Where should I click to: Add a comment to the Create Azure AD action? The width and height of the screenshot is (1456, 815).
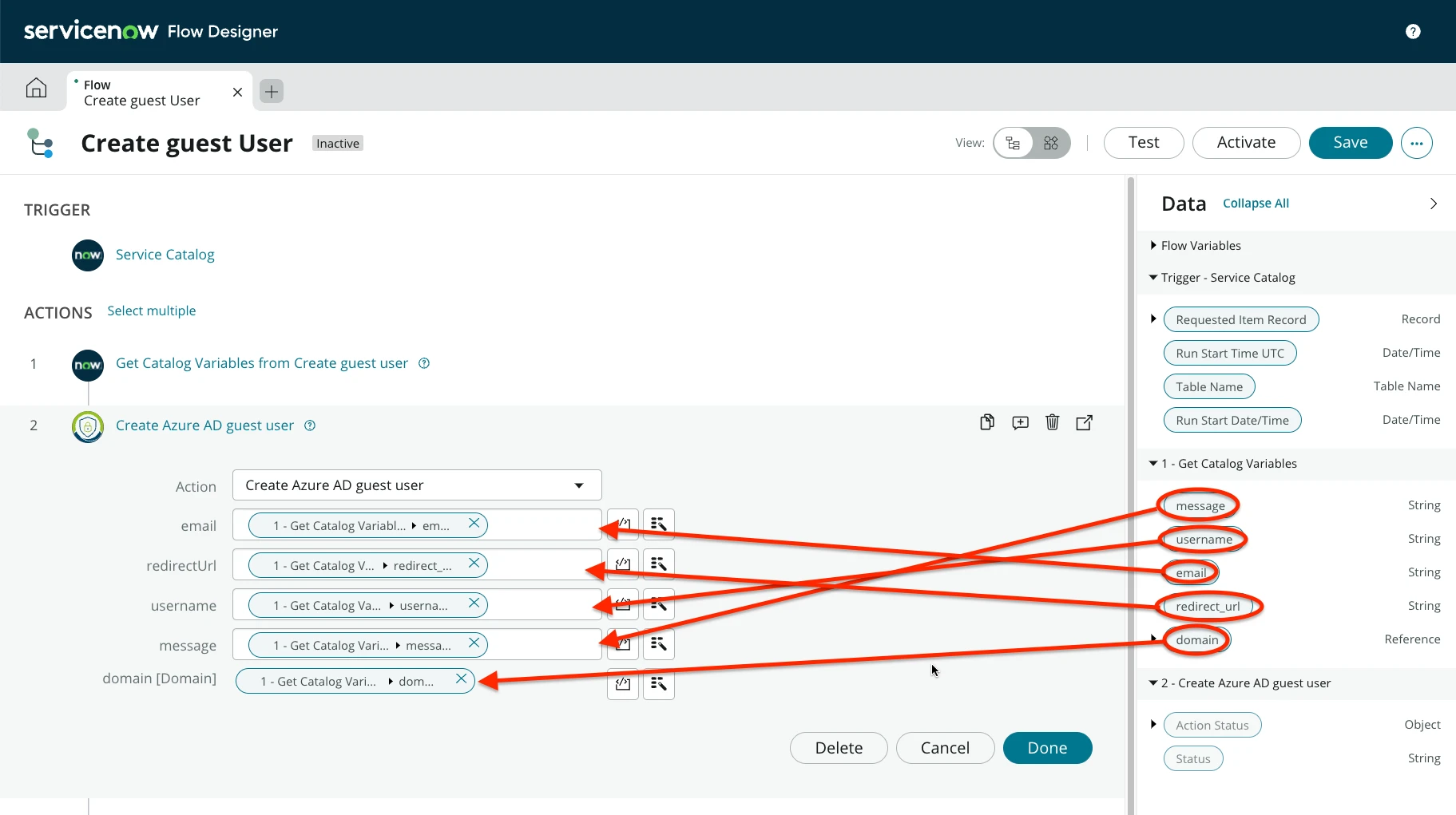pos(1019,422)
